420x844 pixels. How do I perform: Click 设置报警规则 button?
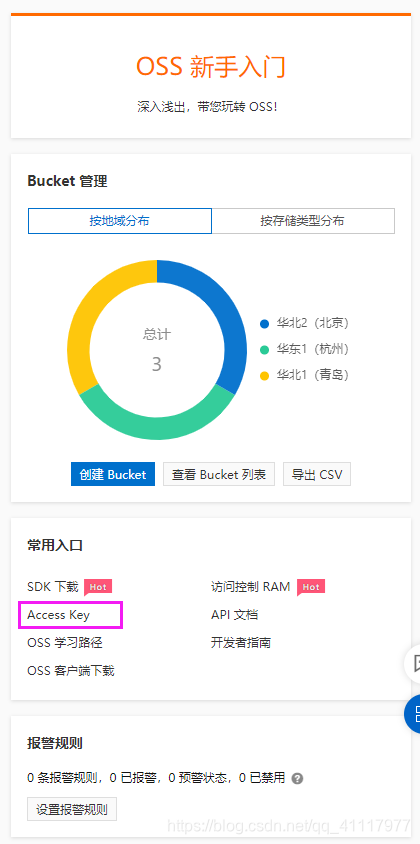[x=72, y=809]
